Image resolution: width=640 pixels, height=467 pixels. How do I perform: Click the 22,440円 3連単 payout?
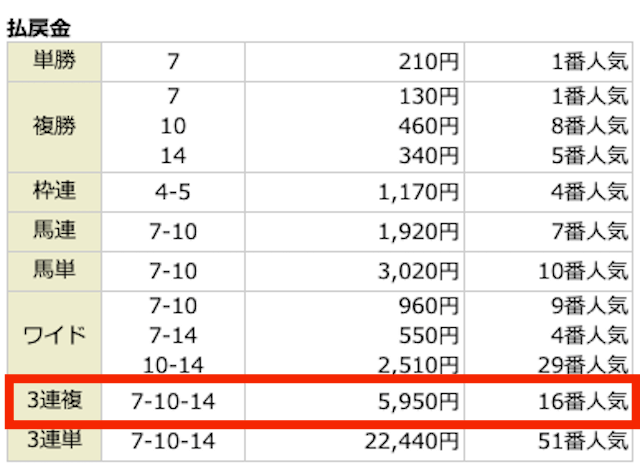click(x=412, y=442)
